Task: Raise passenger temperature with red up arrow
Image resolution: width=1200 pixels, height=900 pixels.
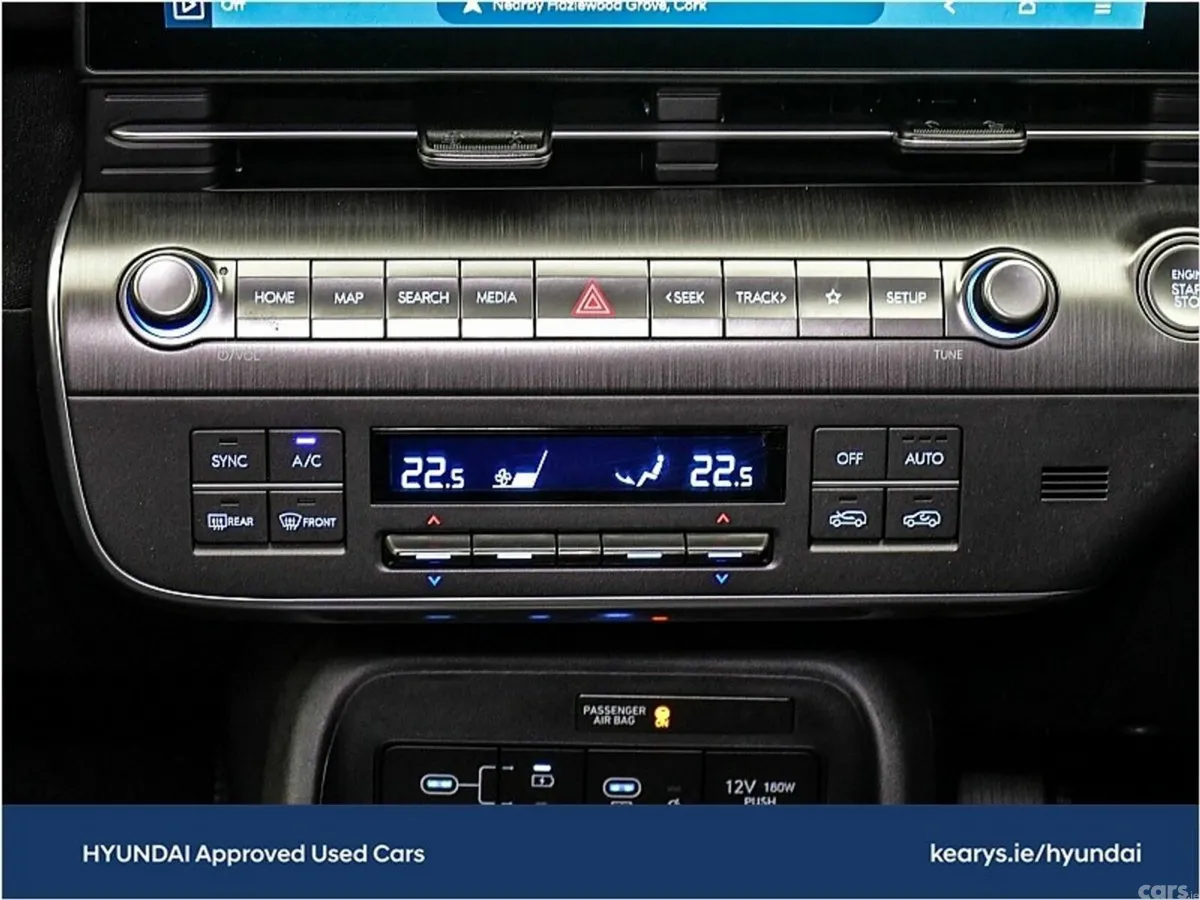Action: (722, 519)
